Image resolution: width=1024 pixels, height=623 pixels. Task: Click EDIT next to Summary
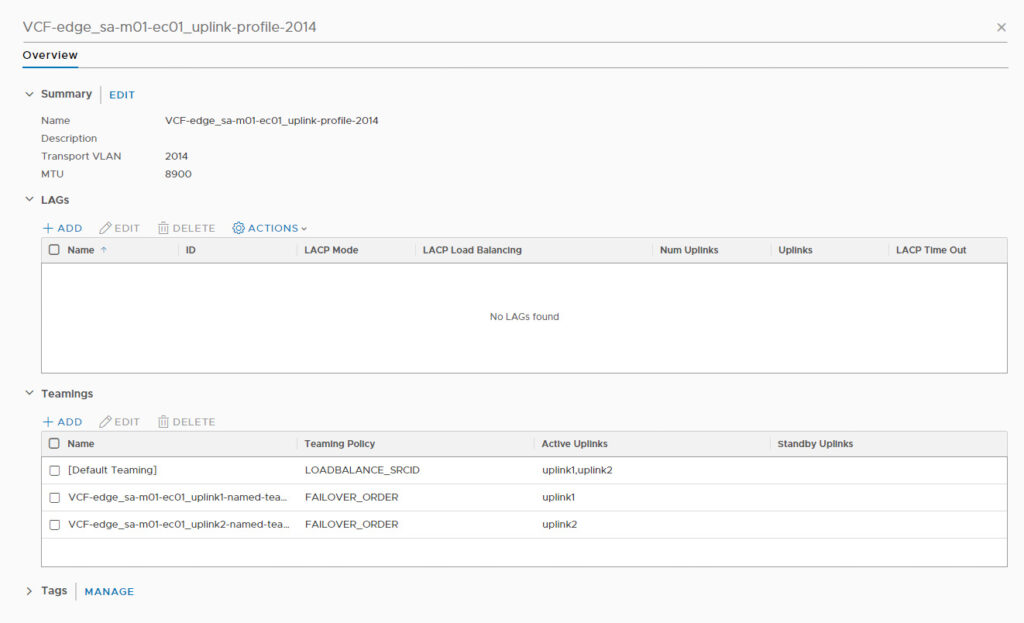pyautogui.click(x=122, y=95)
